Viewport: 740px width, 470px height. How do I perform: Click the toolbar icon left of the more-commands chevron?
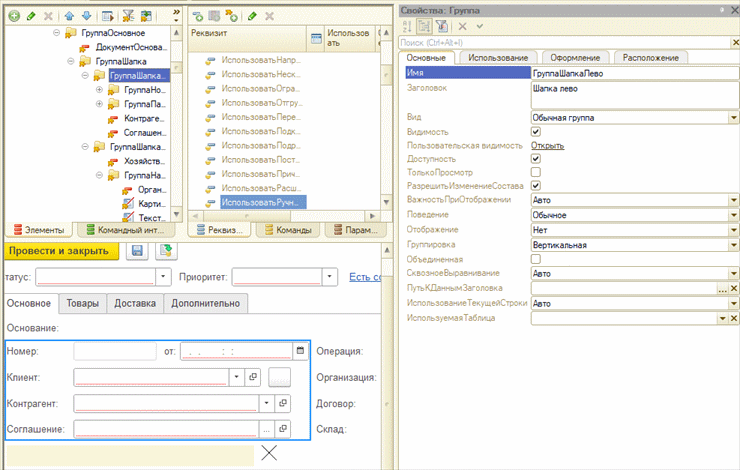point(146,16)
